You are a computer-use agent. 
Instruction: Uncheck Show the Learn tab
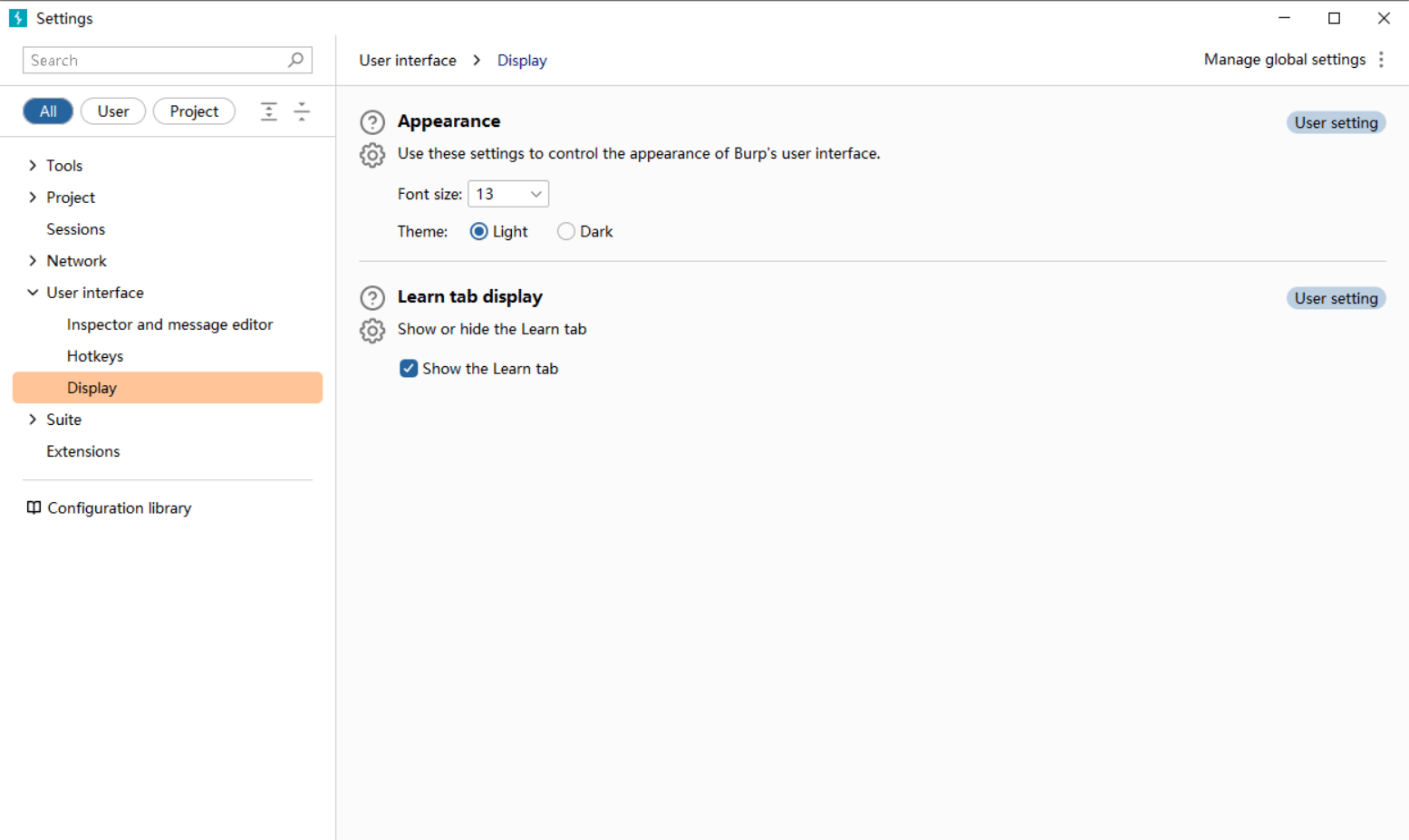click(409, 369)
